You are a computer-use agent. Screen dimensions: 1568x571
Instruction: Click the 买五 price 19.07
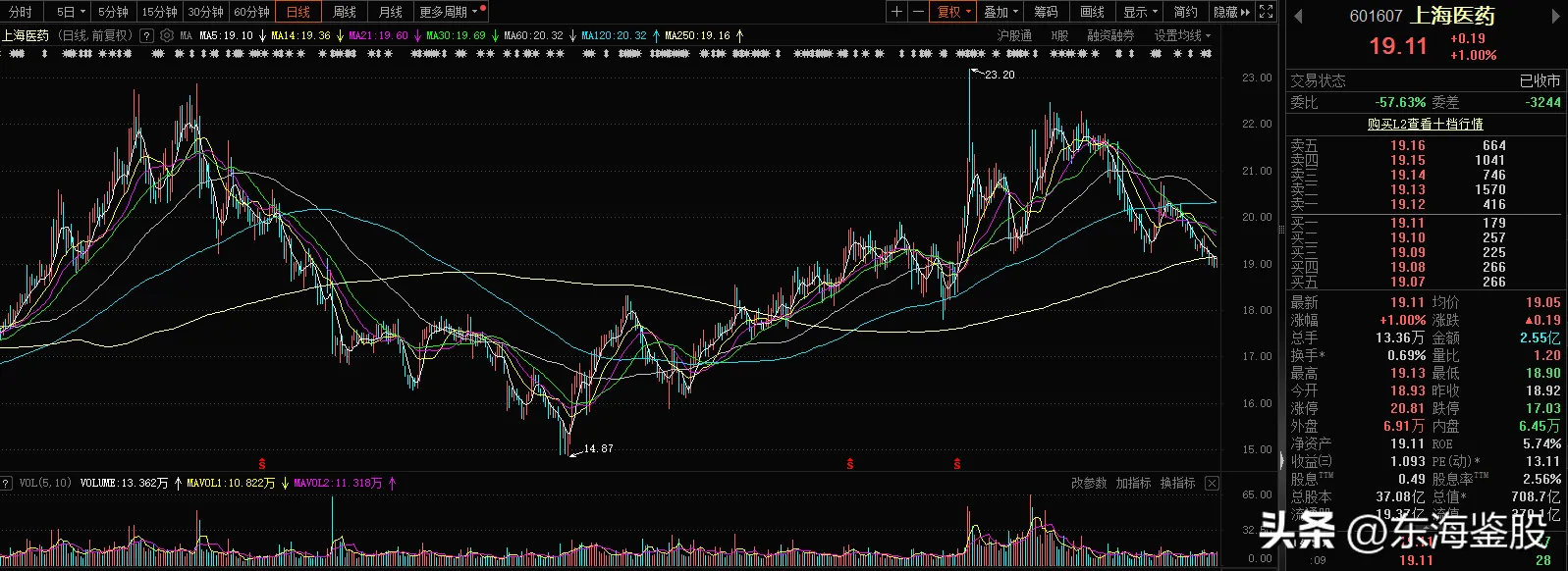tap(1407, 282)
